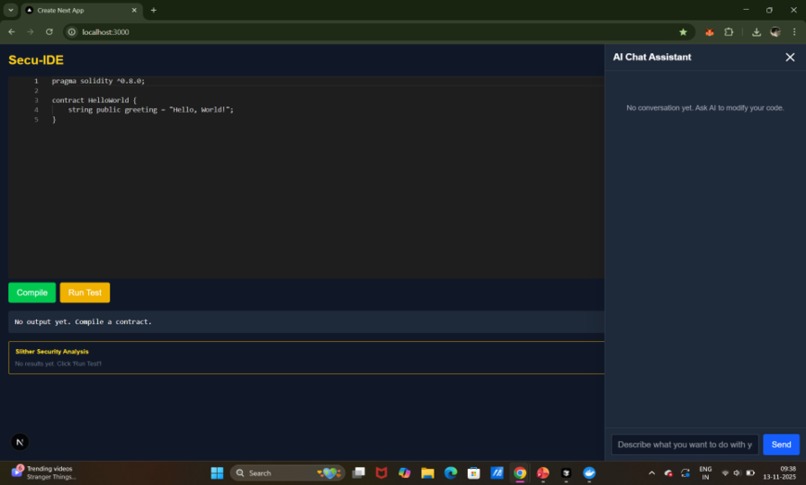Open Google Chrome from the taskbar
Screen dimensions: 806x485
point(520,473)
